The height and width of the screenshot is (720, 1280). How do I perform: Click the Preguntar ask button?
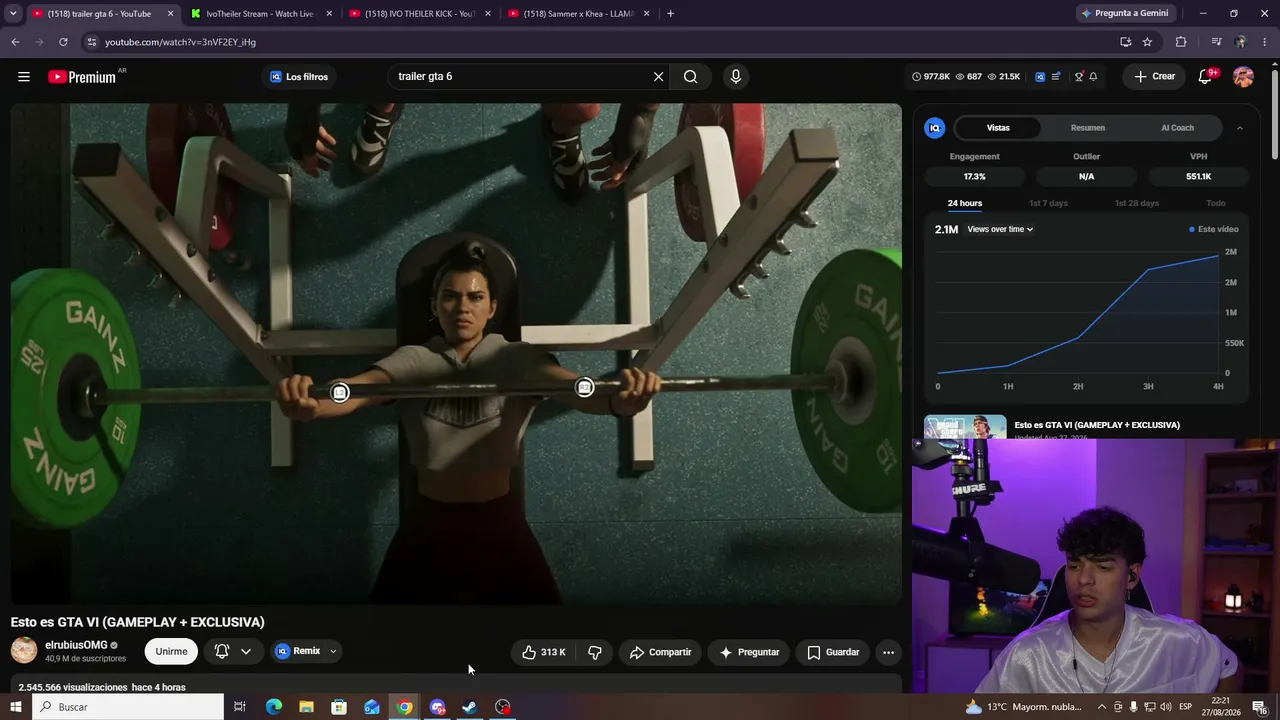749,652
